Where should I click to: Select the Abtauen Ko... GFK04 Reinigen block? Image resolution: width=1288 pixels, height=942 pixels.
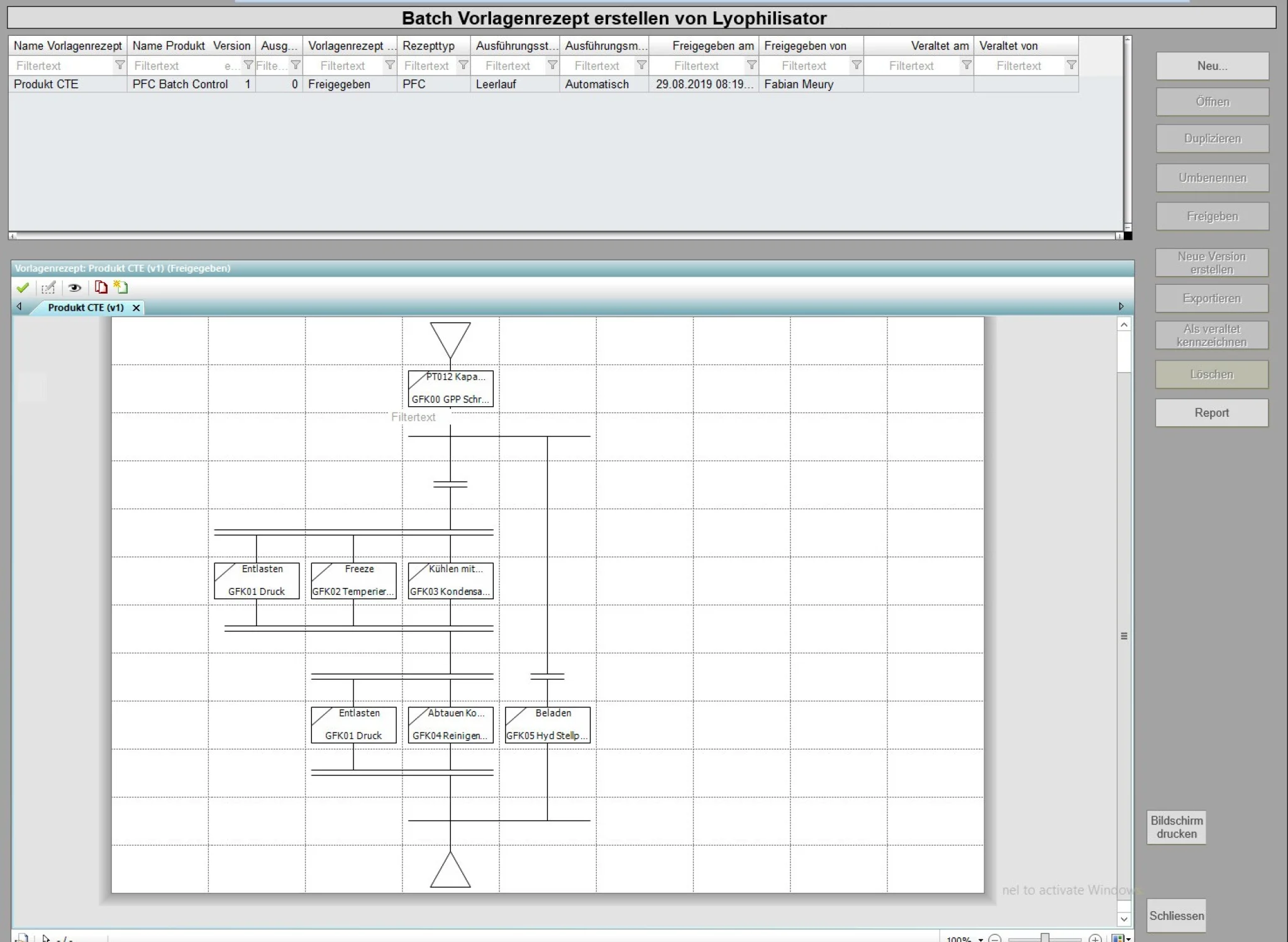pos(450,725)
